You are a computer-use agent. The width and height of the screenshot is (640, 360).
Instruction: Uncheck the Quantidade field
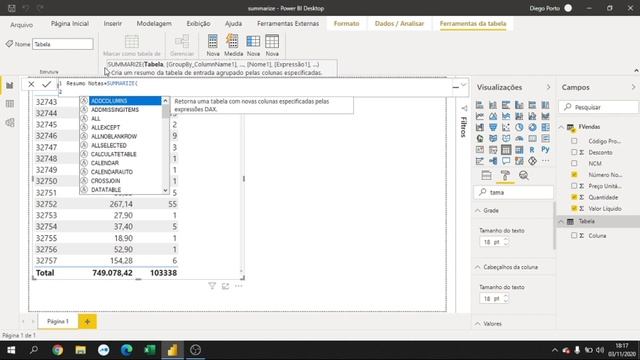[x=574, y=197]
